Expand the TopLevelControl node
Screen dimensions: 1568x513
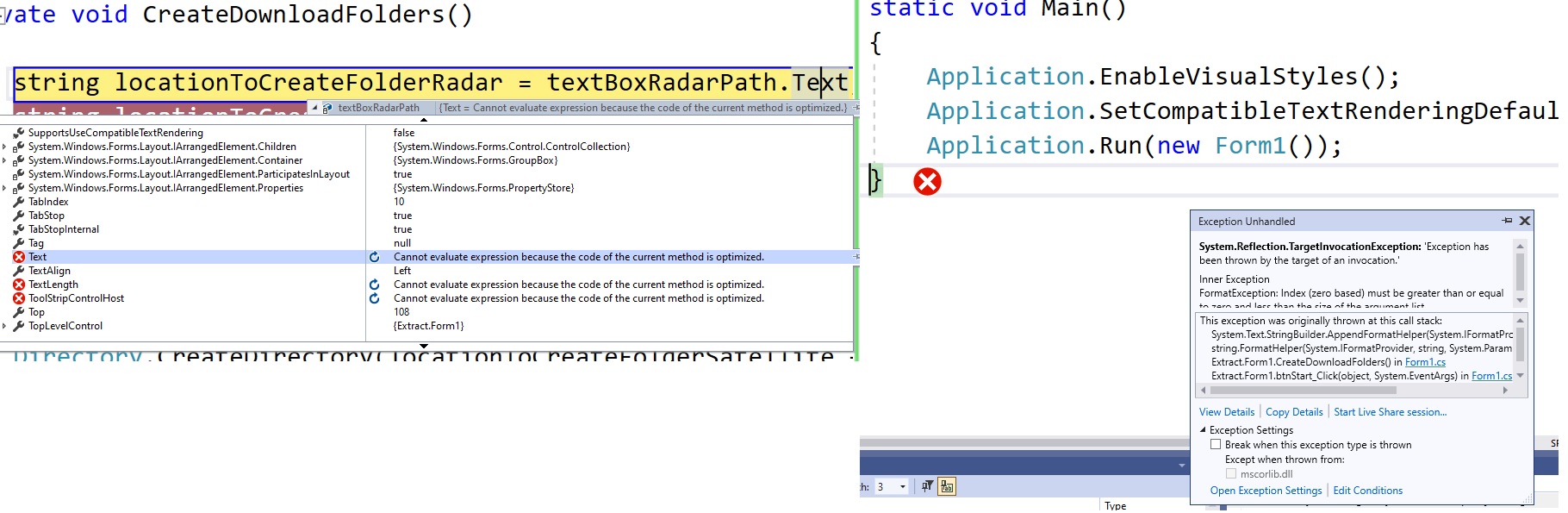[x=5, y=326]
